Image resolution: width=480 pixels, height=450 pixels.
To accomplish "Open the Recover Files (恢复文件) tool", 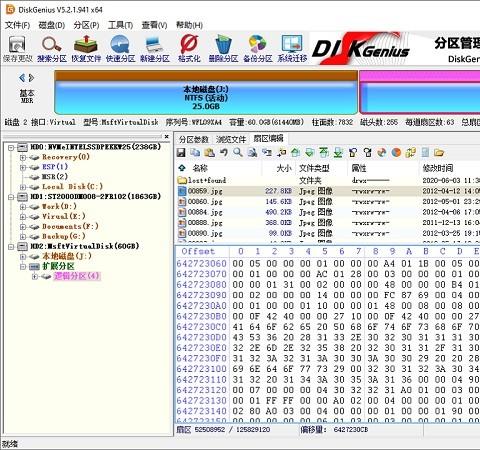I will point(86,49).
